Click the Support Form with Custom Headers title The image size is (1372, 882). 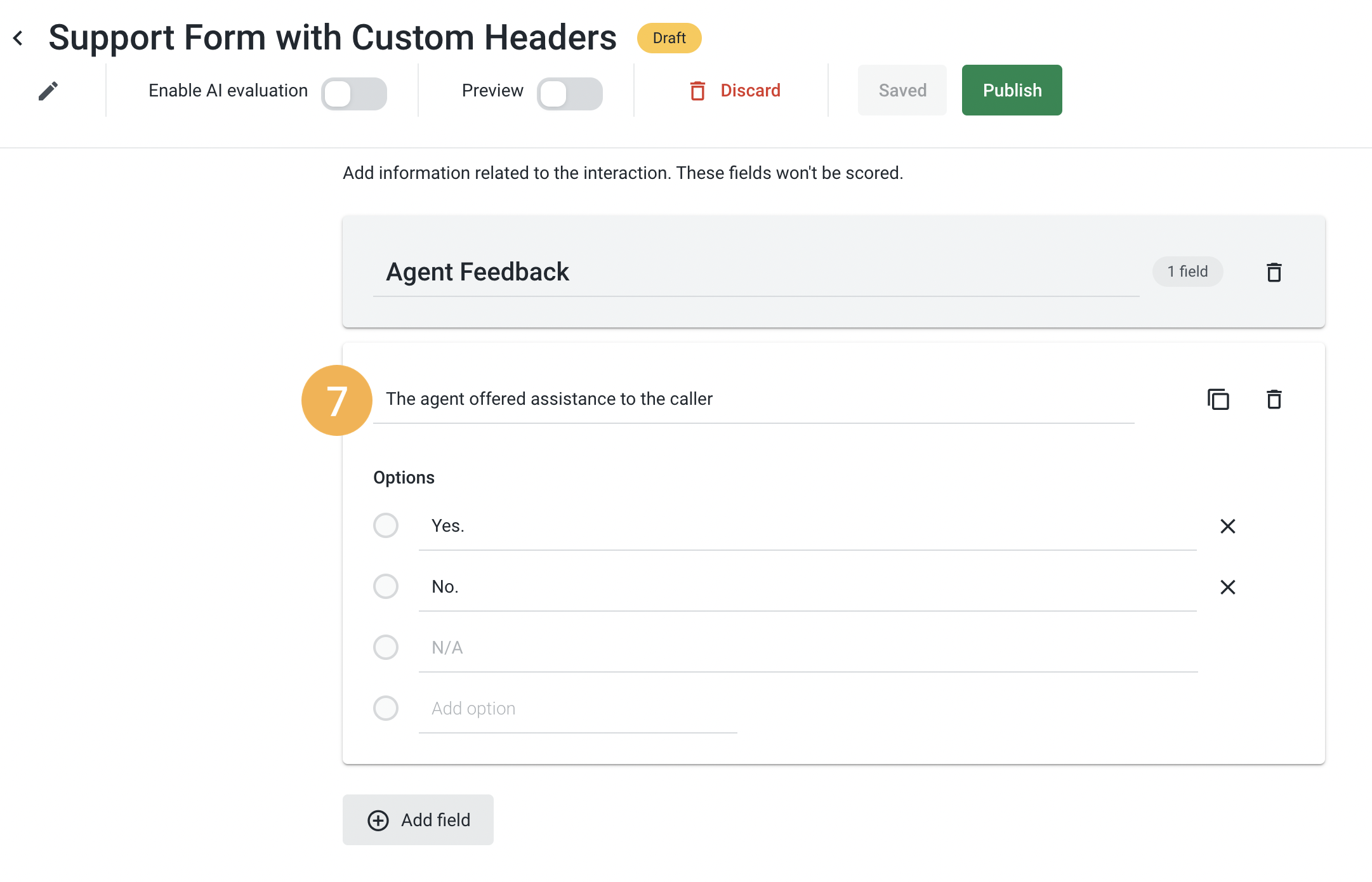pos(333,37)
